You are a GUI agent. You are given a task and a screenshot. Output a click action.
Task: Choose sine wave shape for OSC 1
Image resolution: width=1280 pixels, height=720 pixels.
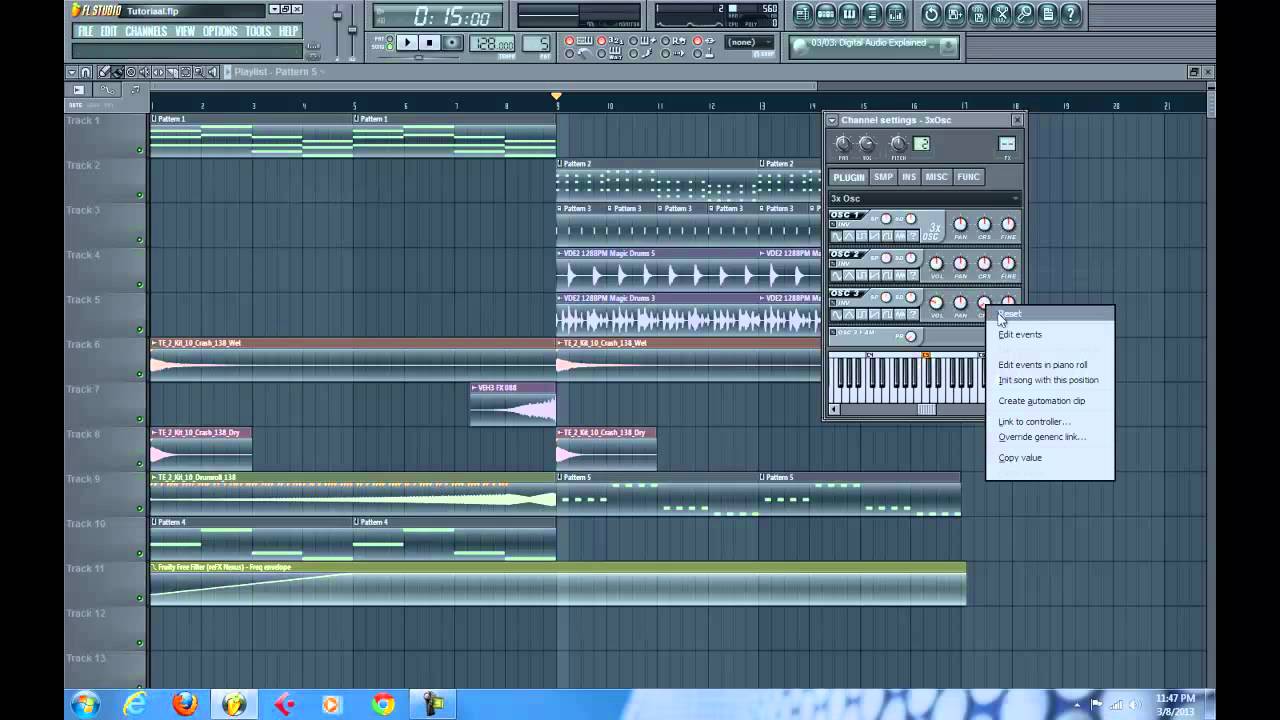[836, 236]
